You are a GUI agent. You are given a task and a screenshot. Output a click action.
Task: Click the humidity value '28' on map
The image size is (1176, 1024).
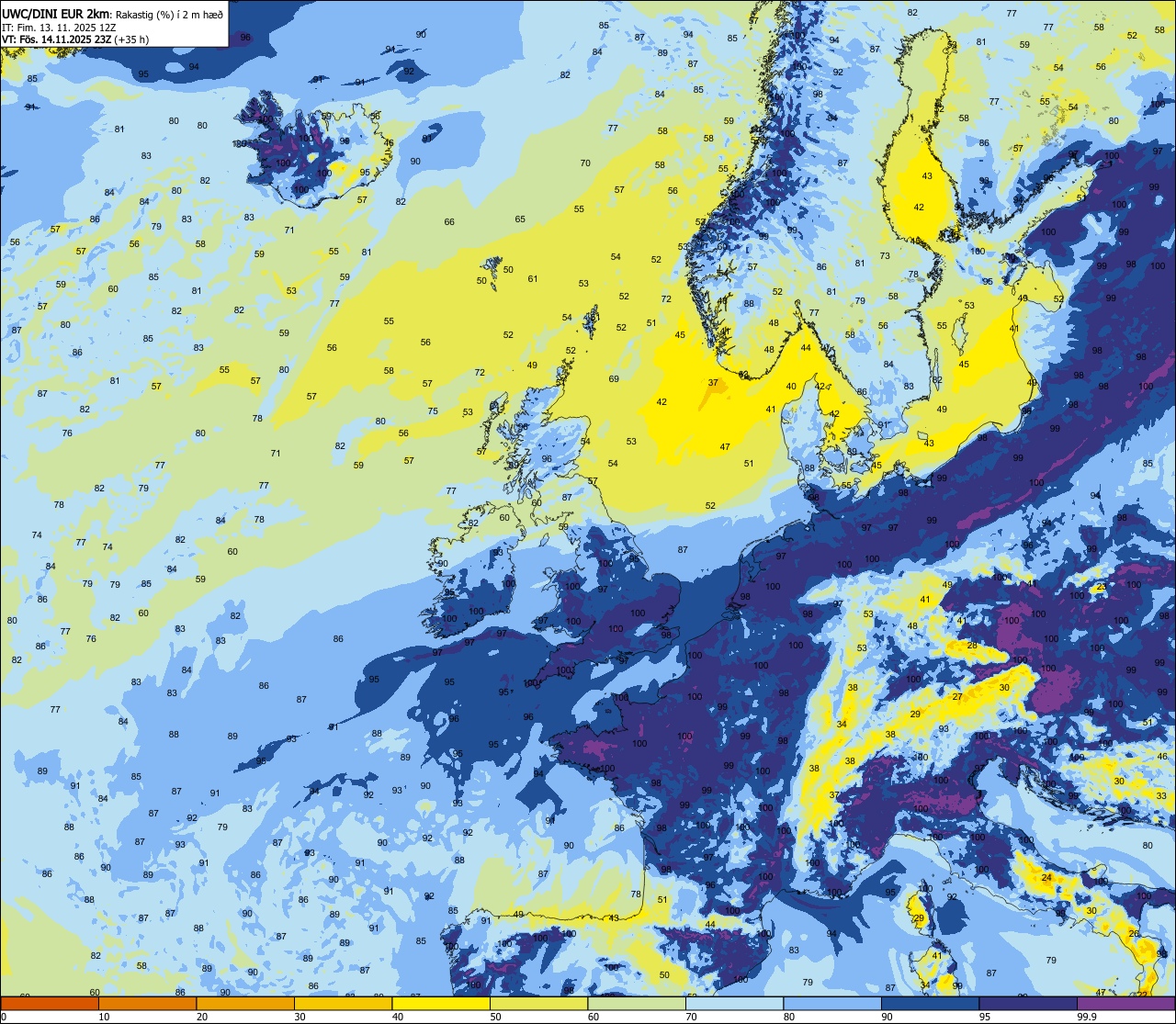coord(972,646)
